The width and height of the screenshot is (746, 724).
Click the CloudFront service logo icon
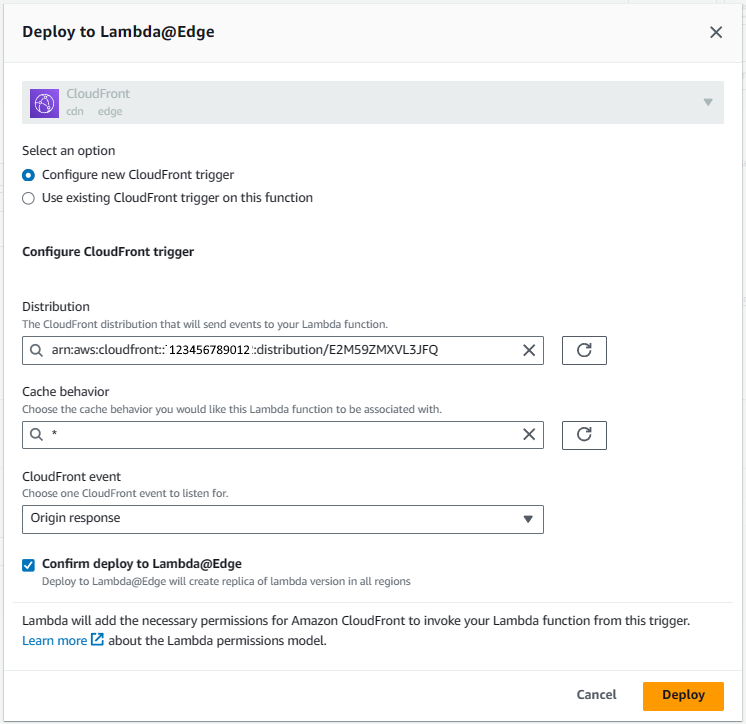coord(44,103)
